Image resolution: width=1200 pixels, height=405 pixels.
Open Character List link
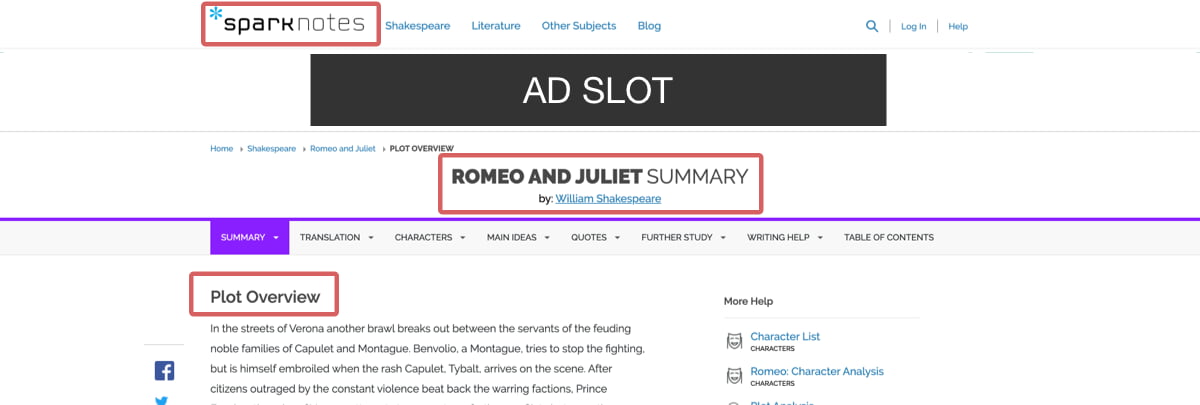785,337
